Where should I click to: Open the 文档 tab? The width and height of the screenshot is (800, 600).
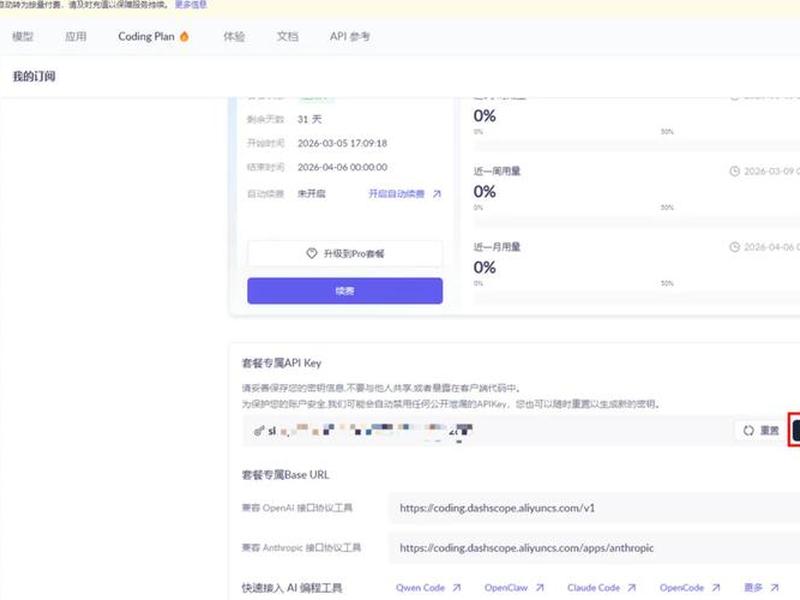click(287, 37)
